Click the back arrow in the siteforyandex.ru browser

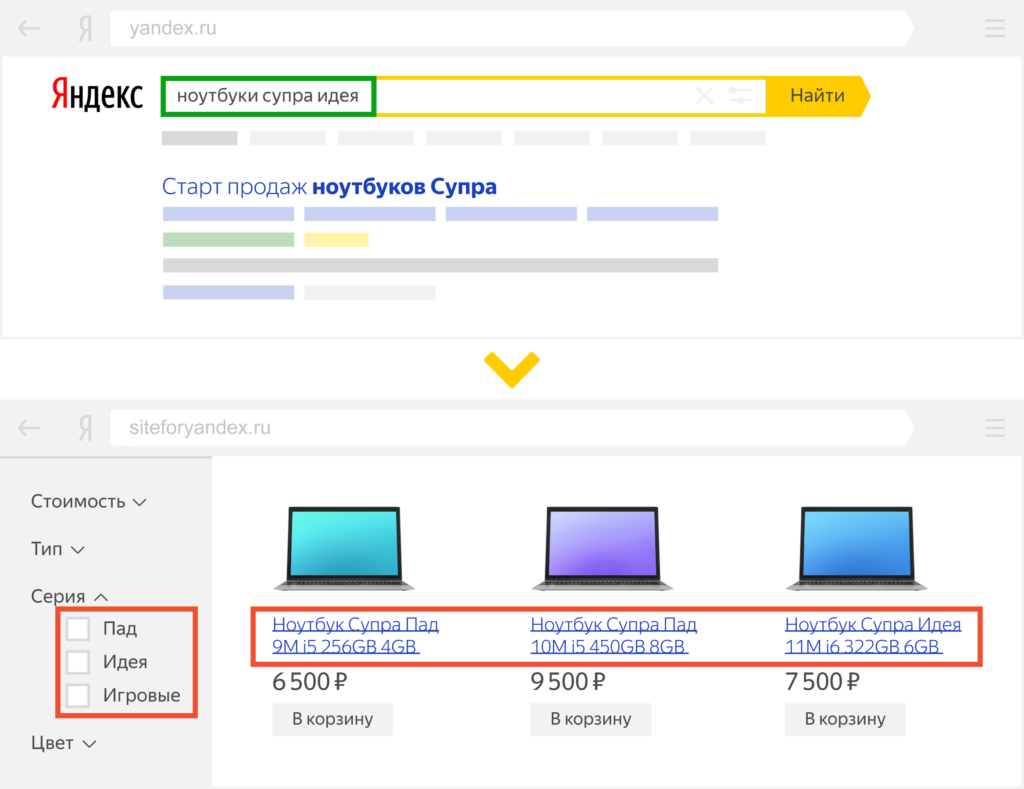29,428
